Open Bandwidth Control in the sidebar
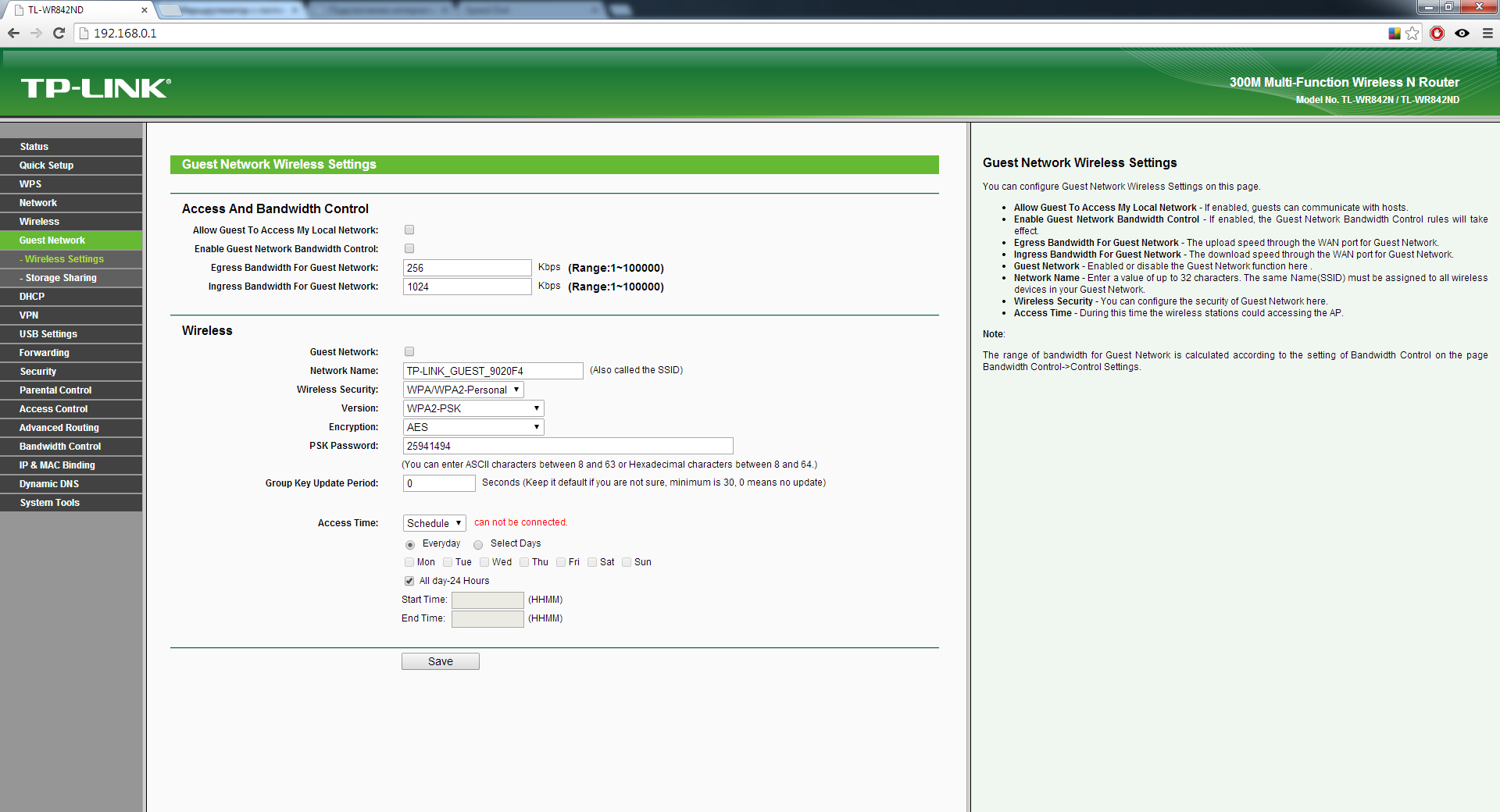The image size is (1500, 812). [x=60, y=447]
